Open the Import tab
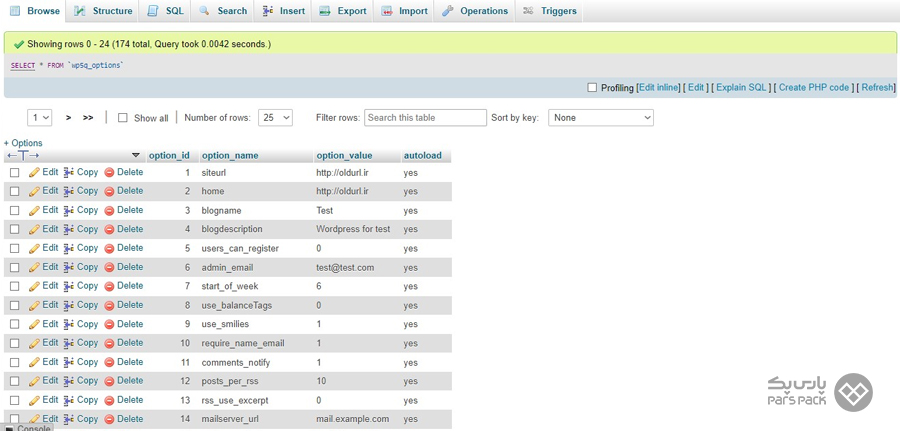 coord(405,11)
